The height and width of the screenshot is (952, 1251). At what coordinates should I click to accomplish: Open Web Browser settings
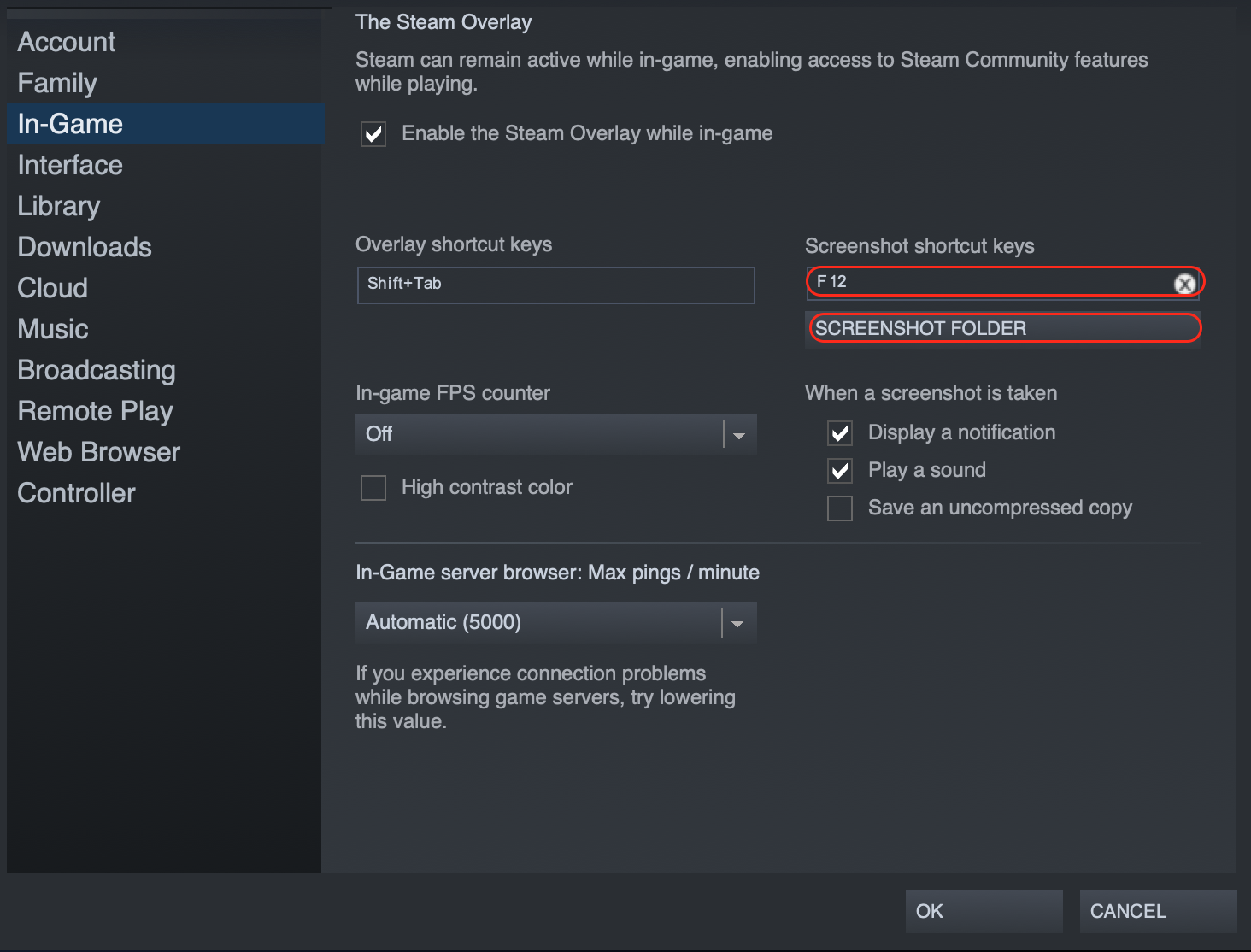pos(165,452)
